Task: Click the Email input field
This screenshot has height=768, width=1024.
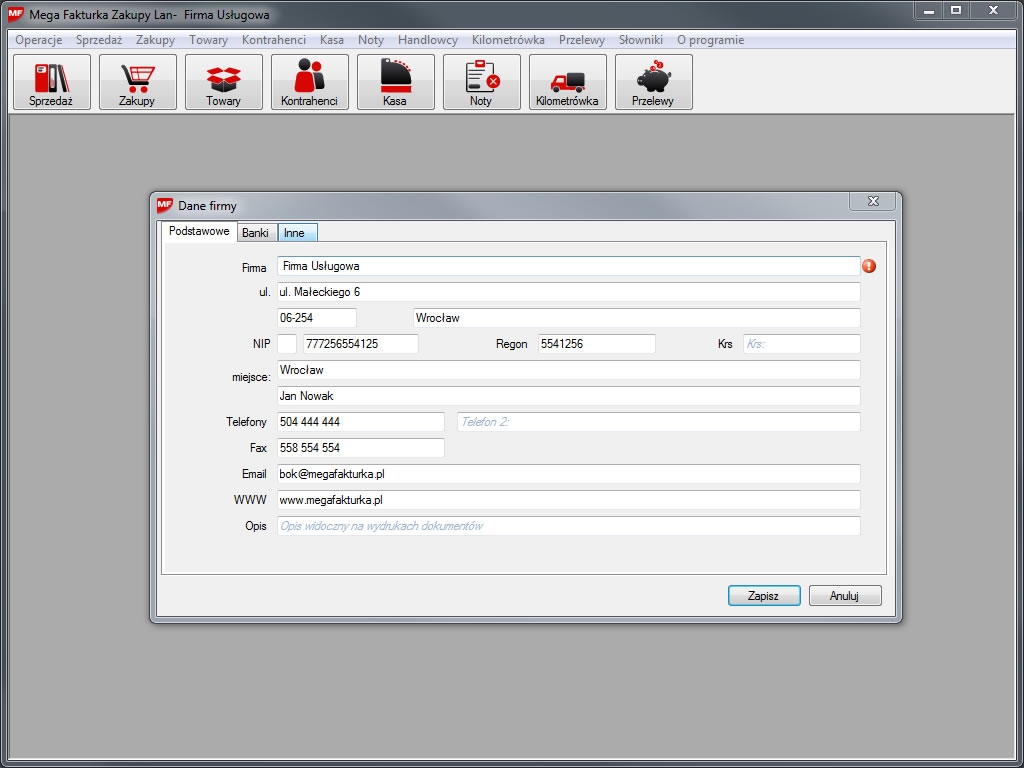Action: coord(568,474)
